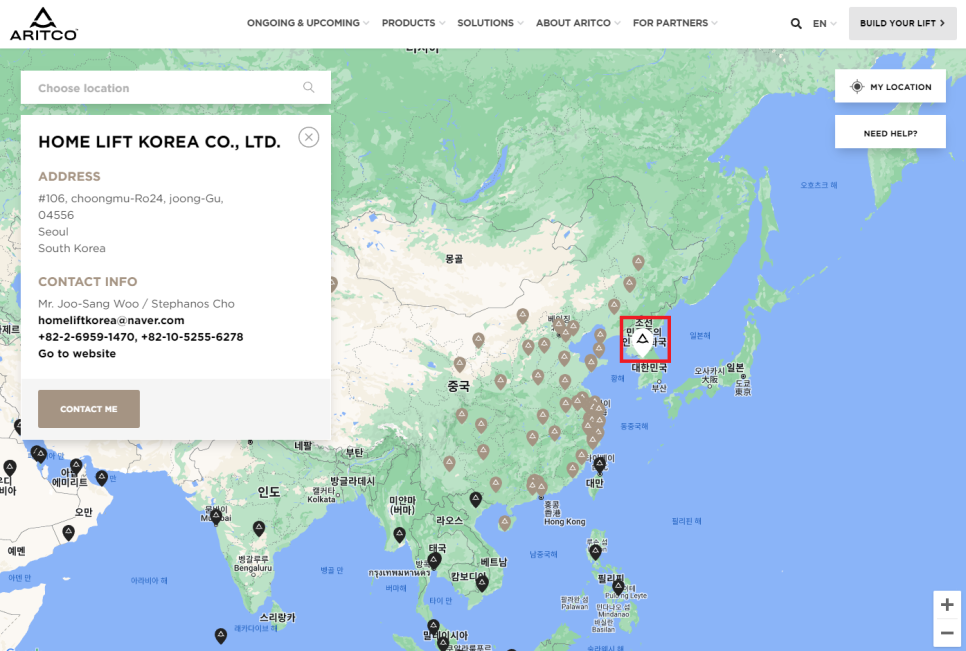Image resolution: width=966 pixels, height=651 pixels.
Task: Click the Need Help? button
Action: click(x=890, y=132)
